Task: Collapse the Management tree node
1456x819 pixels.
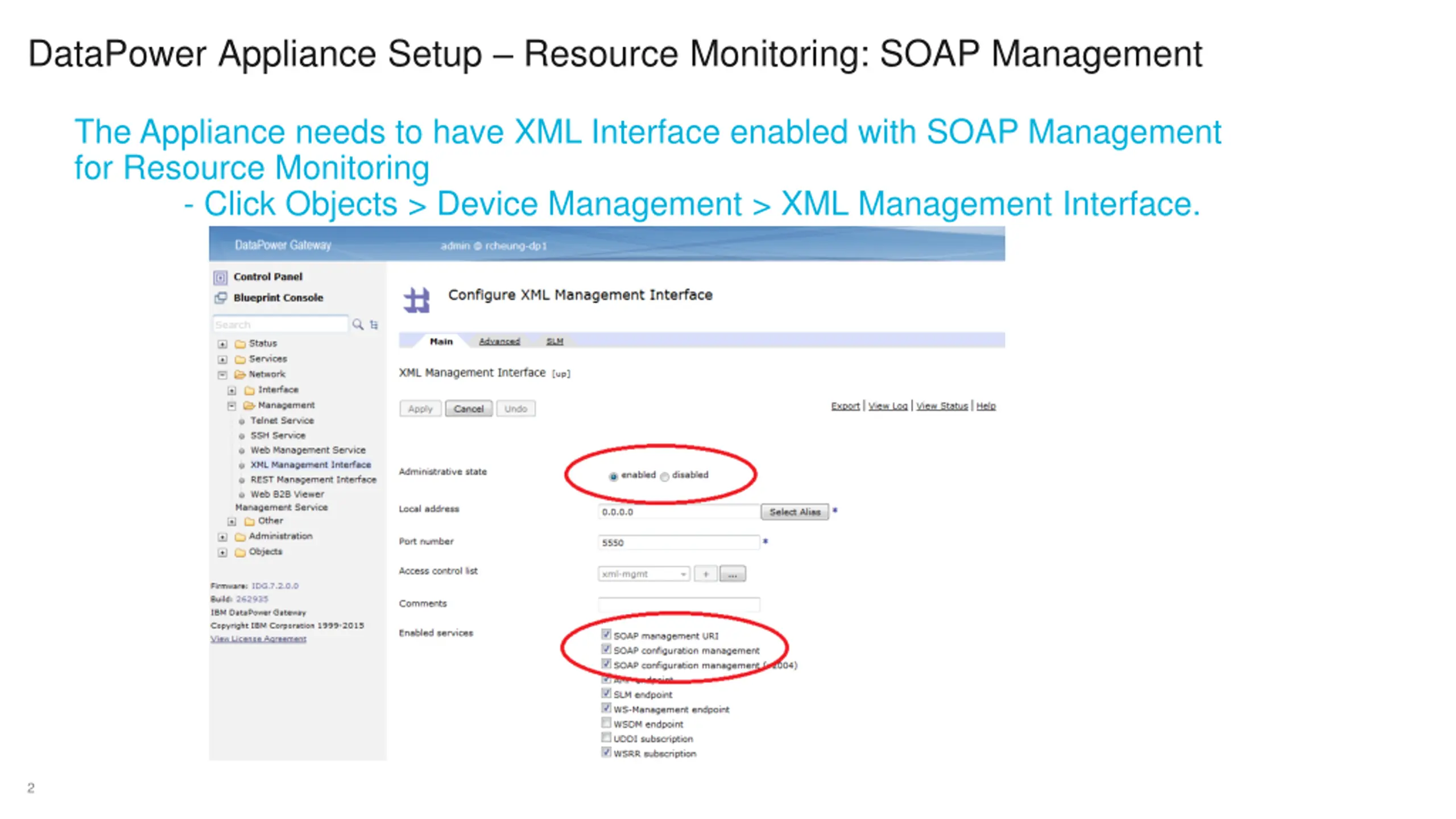Action: coord(231,406)
